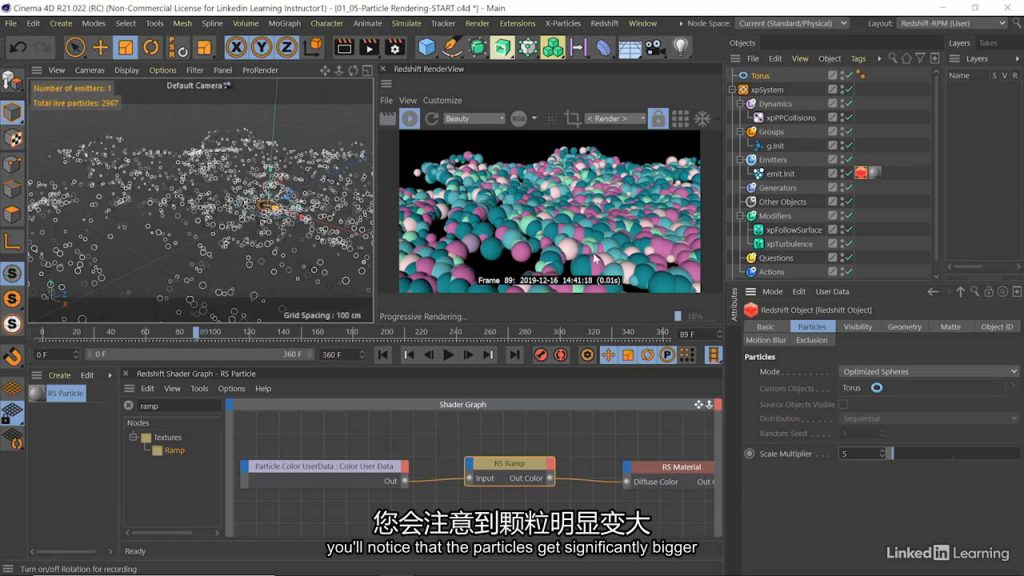Image resolution: width=1024 pixels, height=576 pixels.
Task: Select the RS Particle material thumbnail
Action: [x=37, y=393]
